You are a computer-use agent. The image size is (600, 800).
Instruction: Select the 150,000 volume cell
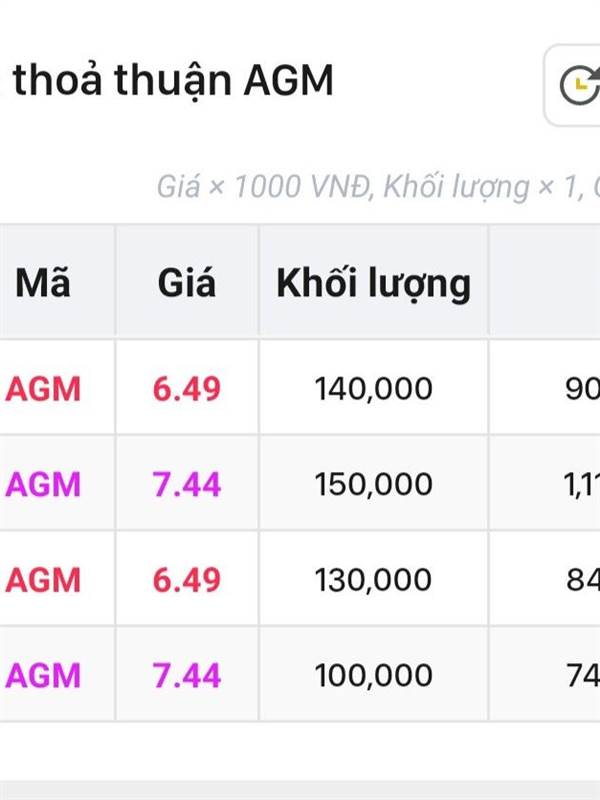click(373, 484)
